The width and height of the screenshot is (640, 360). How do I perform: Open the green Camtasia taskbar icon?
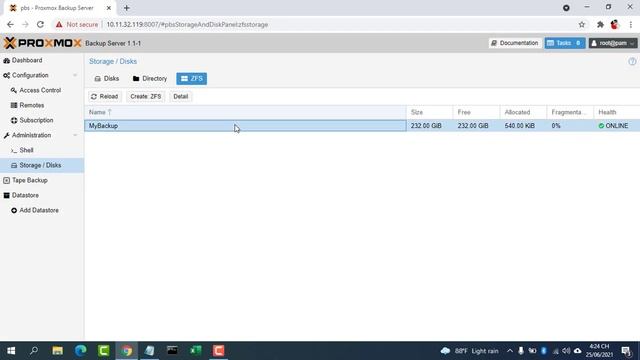pyautogui.click(x=104, y=351)
